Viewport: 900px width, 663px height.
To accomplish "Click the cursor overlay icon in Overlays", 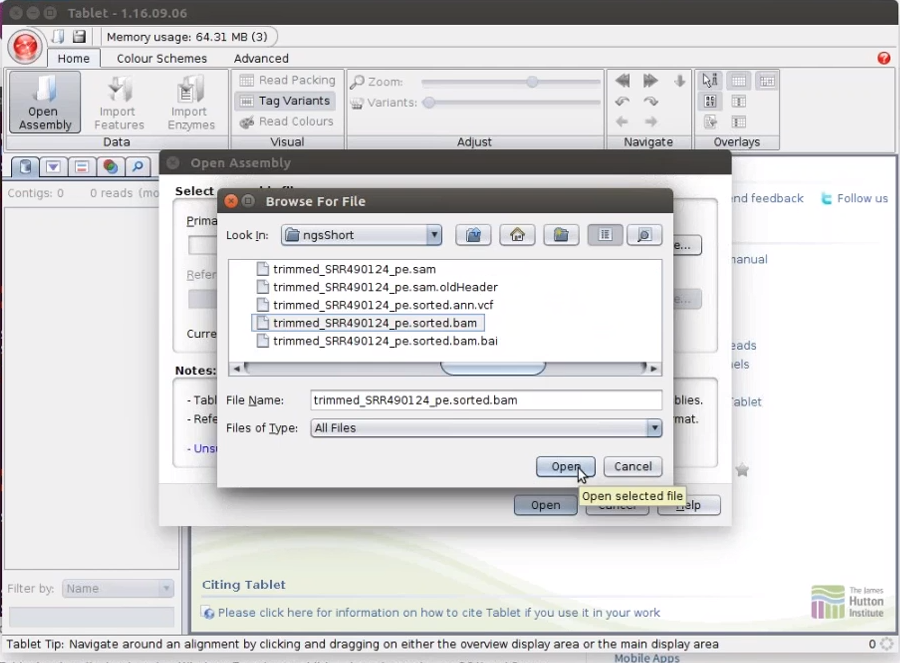I will click(x=710, y=81).
